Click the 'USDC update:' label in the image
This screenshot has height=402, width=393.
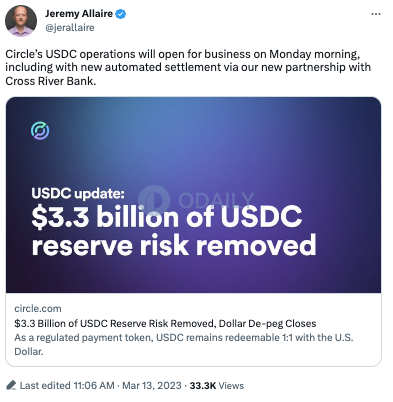click(x=78, y=193)
